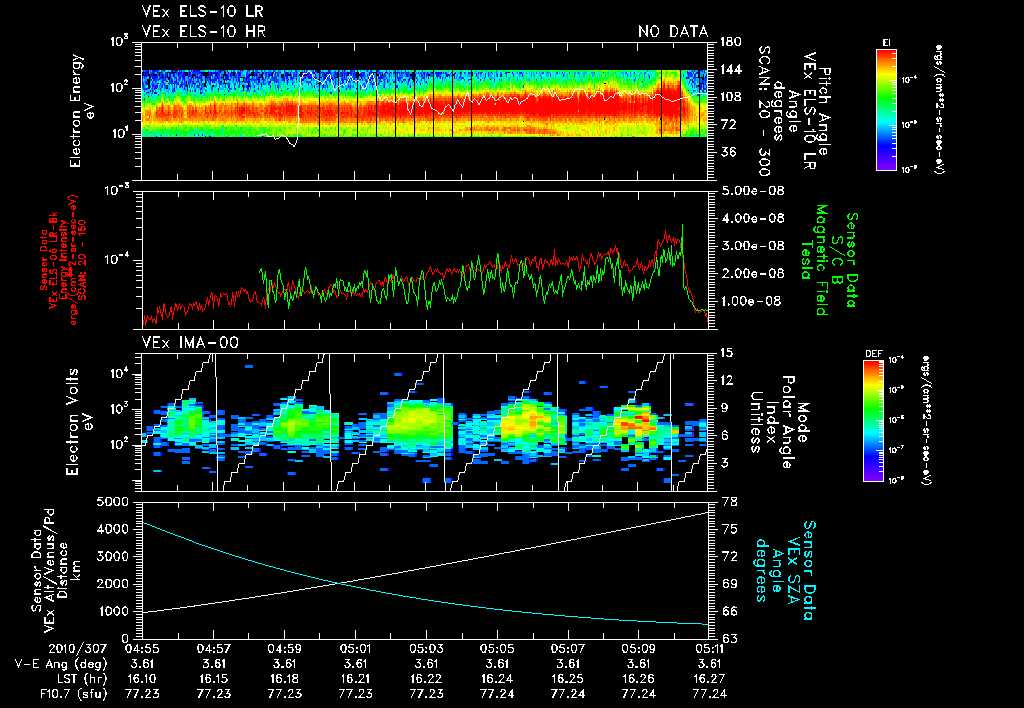Click the 63 degree SZA tick
The width and height of the screenshot is (1024, 708).
[x=729, y=638]
